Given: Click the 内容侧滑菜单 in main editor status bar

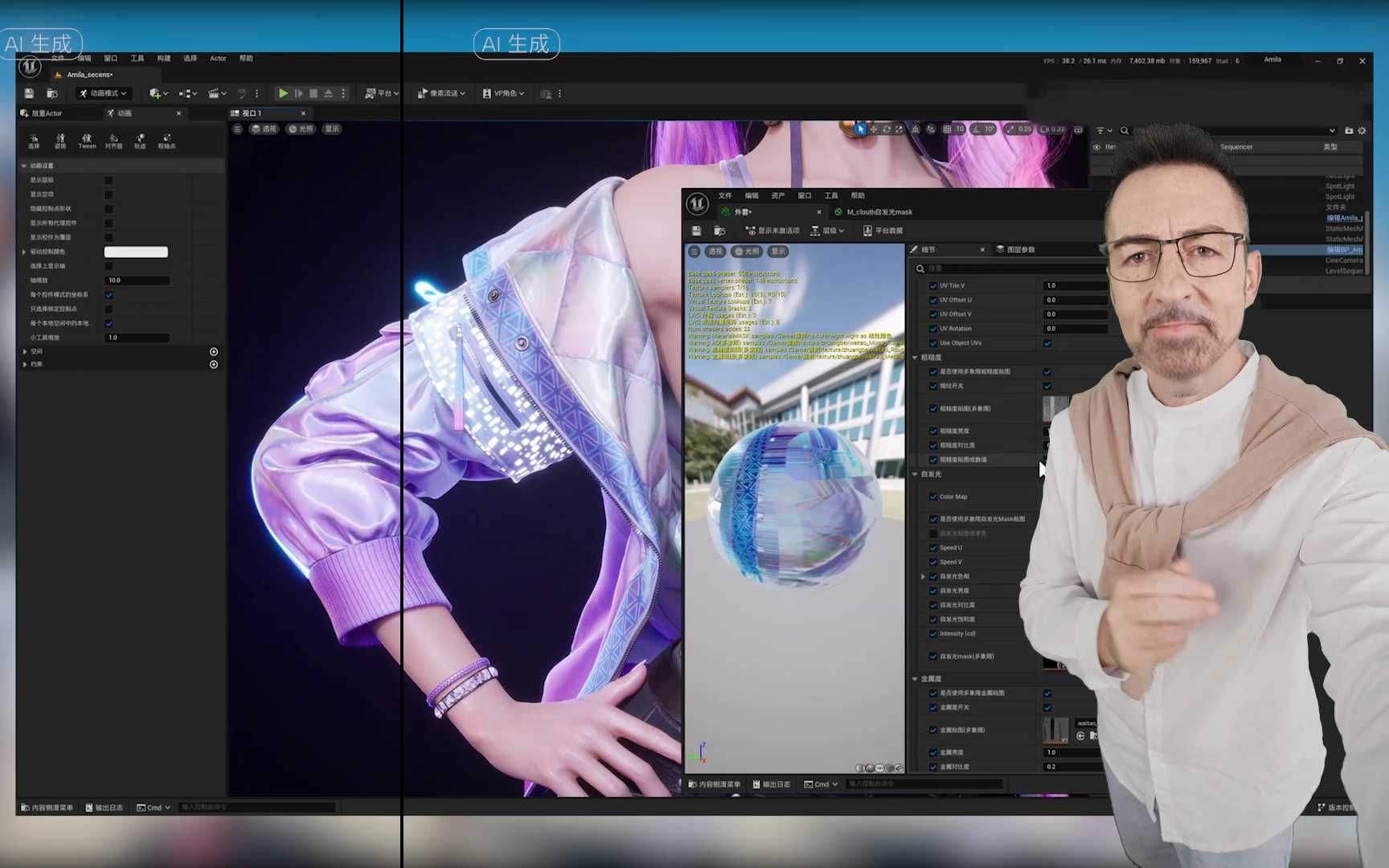Looking at the screenshot, I should click(47, 808).
